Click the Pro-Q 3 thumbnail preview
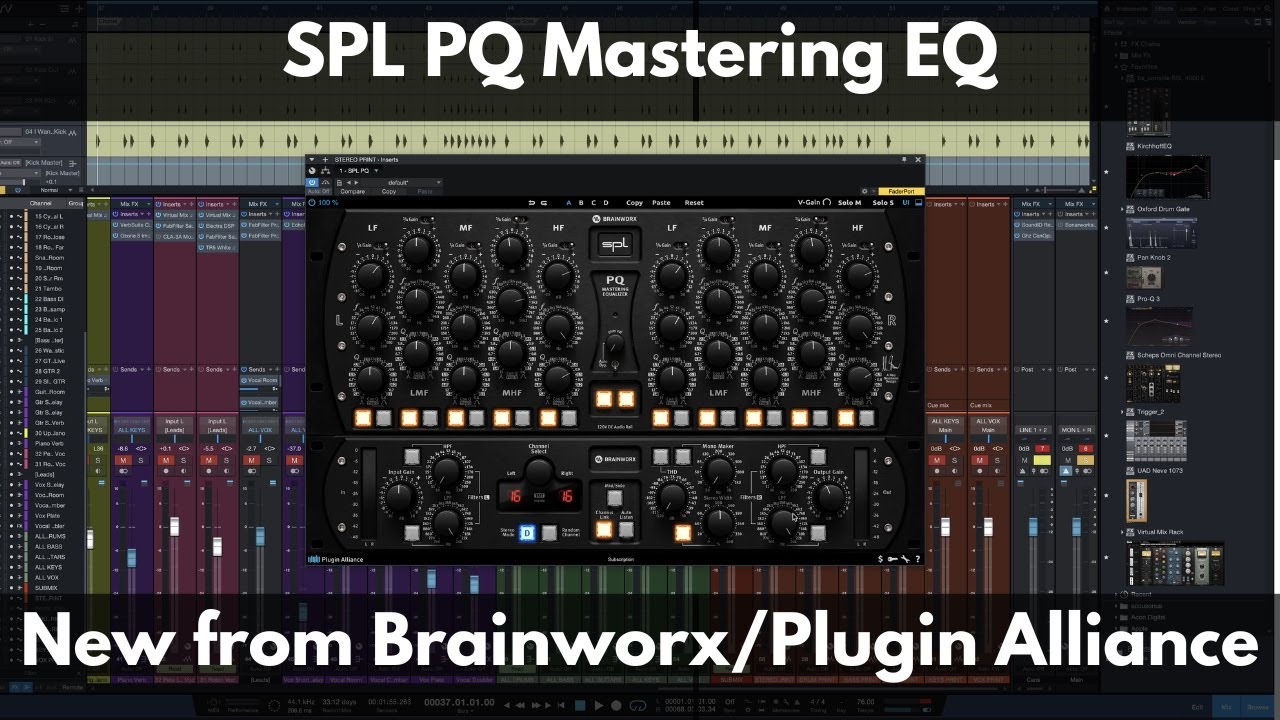Image resolution: width=1280 pixels, height=720 pixels. [1160, 327]
